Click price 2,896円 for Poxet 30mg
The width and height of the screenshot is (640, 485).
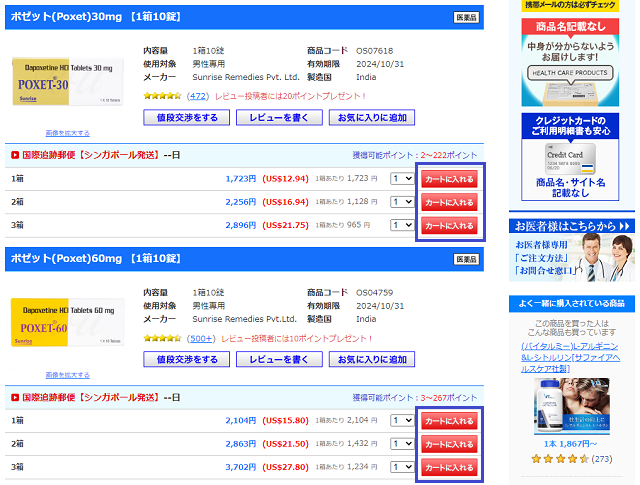point(241,225)
